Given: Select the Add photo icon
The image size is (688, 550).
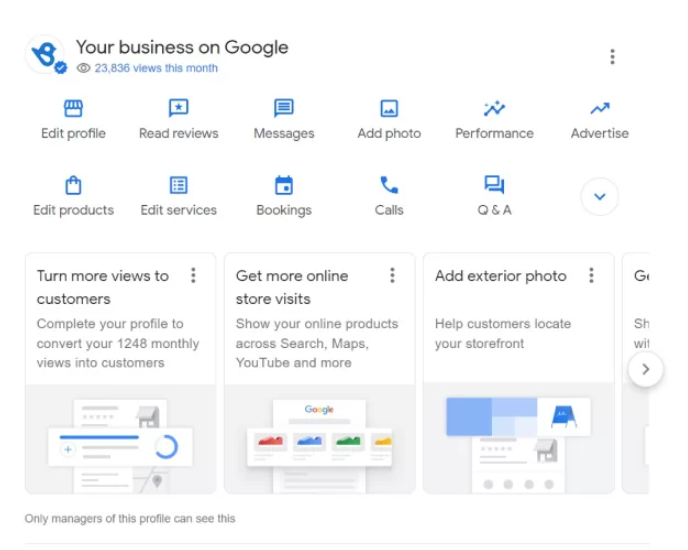Looking at the screenshot, I should point(389,108).
